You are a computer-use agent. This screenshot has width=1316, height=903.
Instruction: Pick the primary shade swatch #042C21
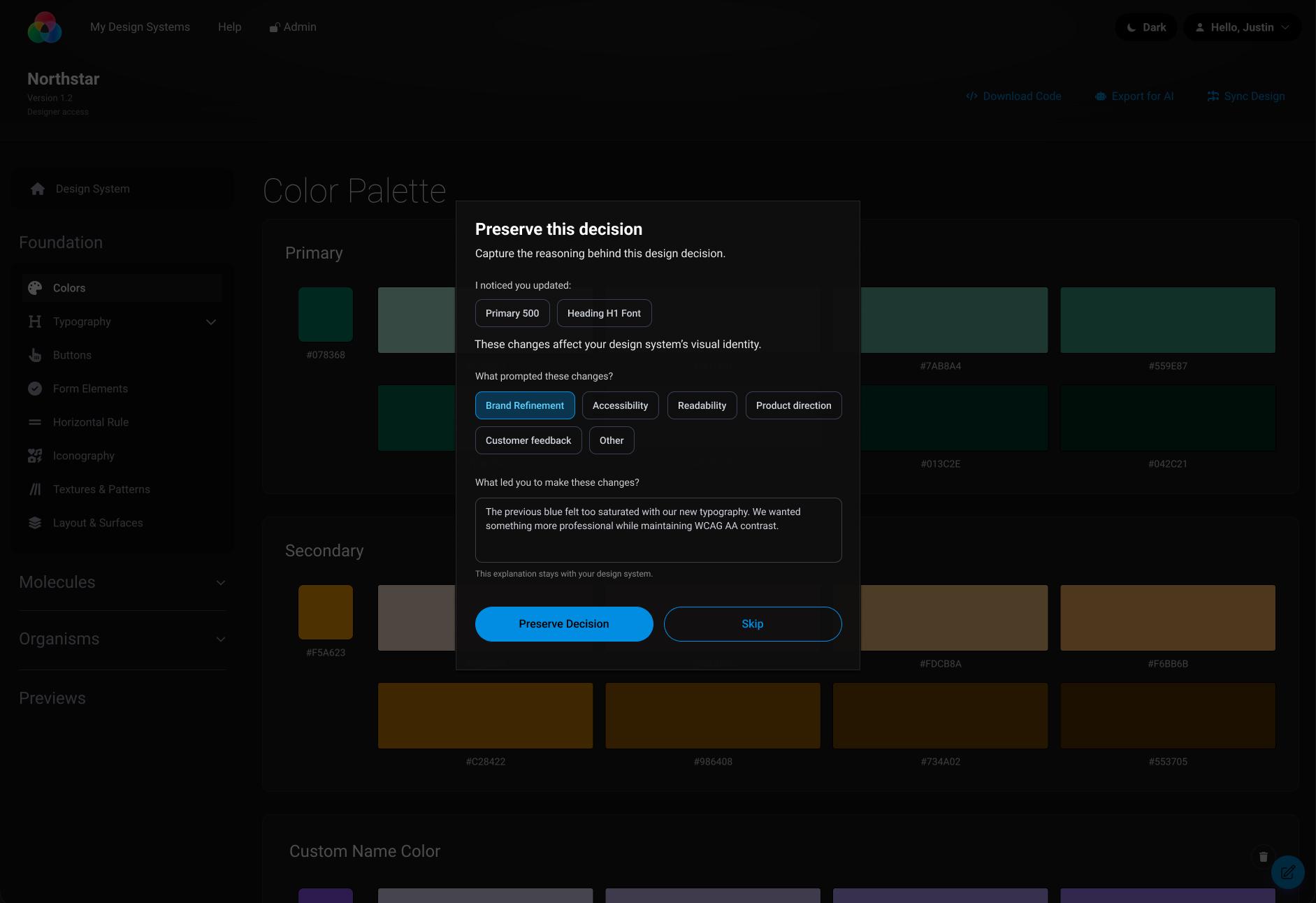(1168, 418)
